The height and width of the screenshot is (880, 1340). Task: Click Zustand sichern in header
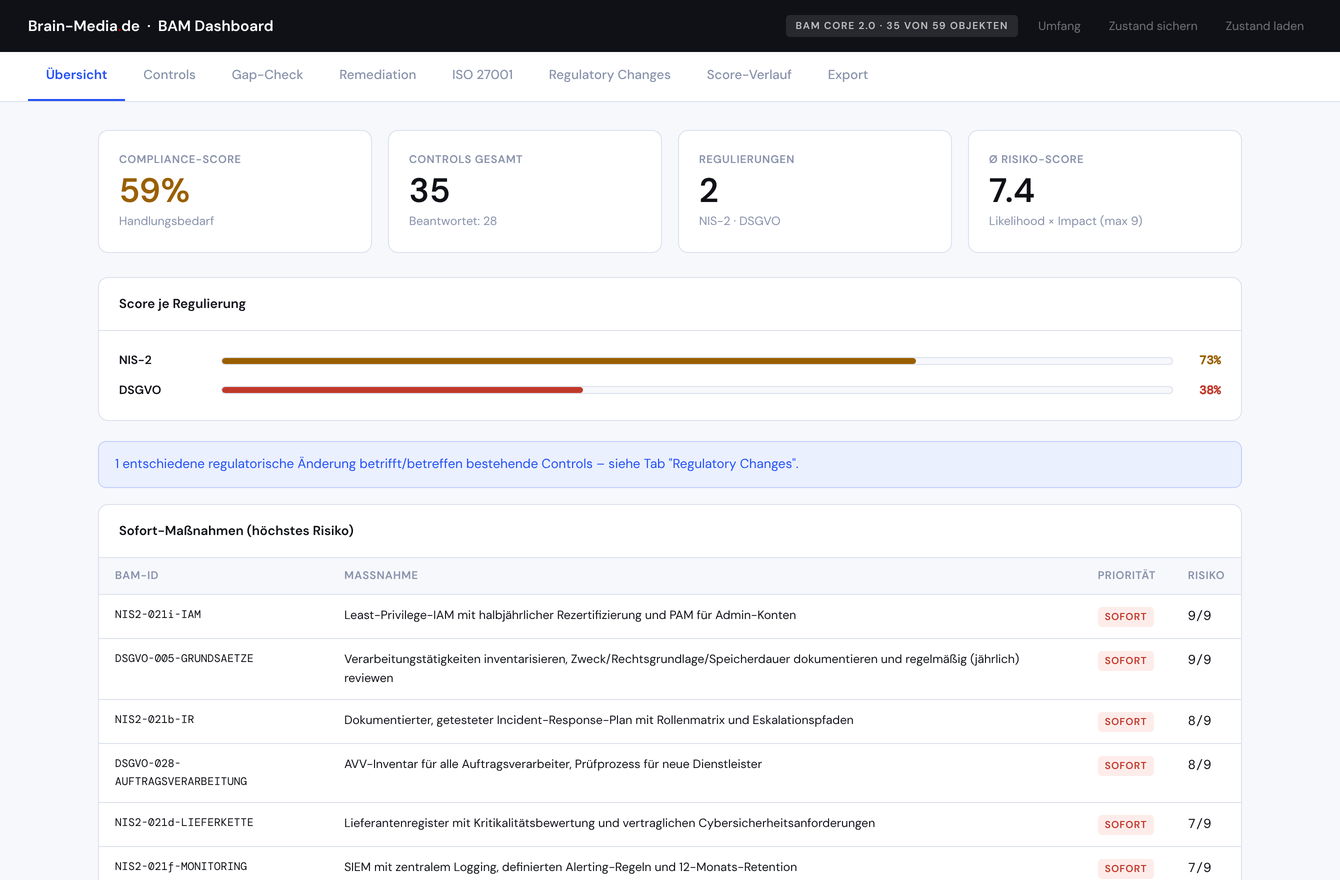[x=1152, y=26]
